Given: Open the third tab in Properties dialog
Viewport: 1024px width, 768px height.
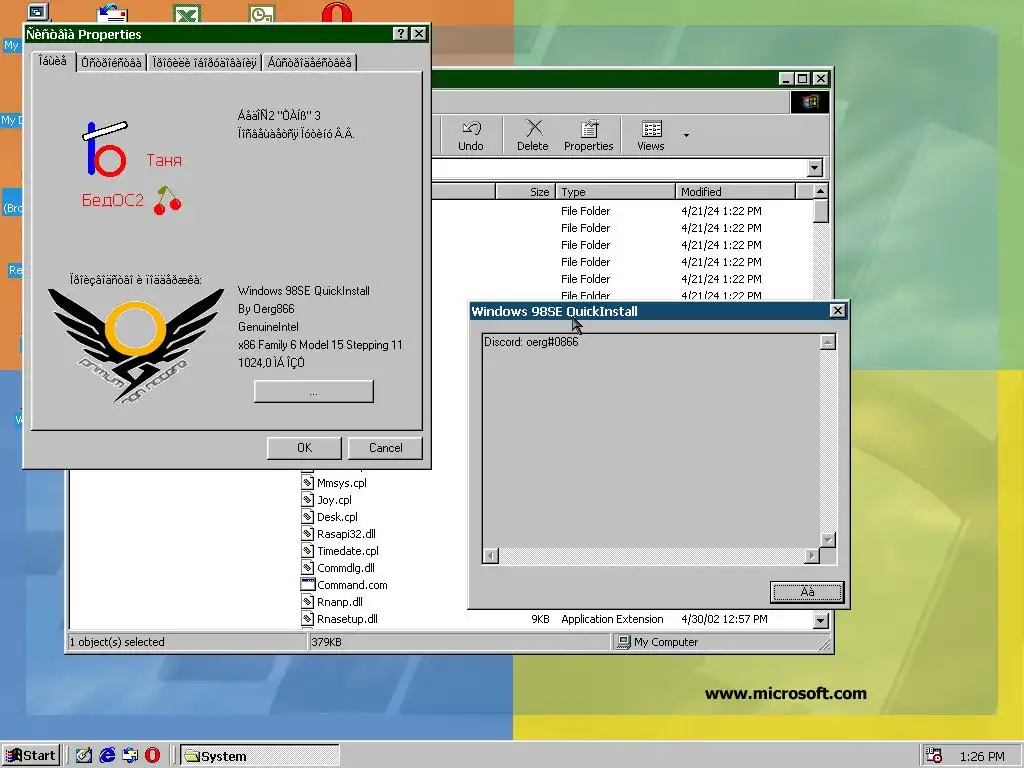Looking at the screenshot, I should (204, 63).
